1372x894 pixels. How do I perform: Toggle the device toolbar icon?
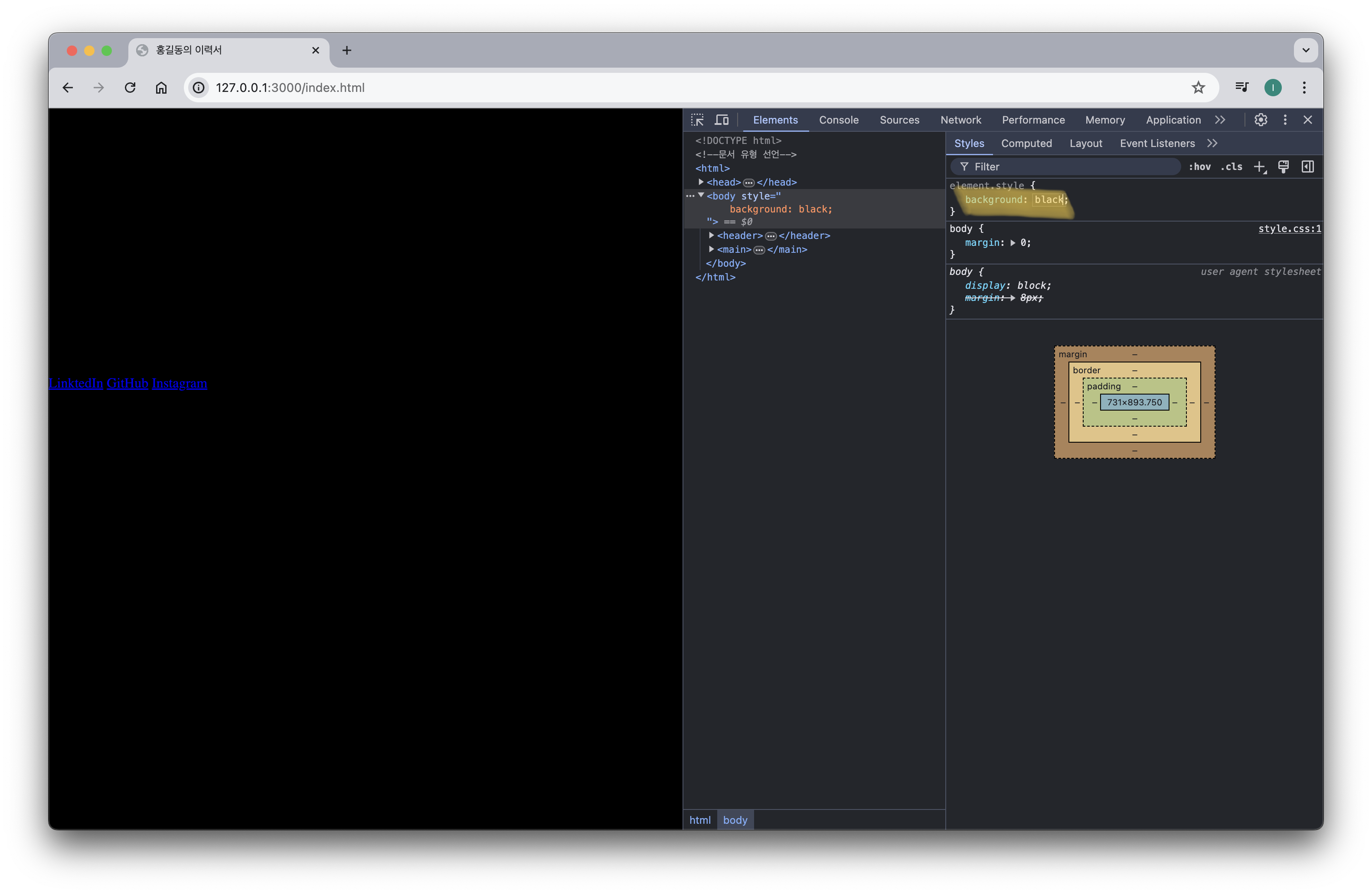pyautogui.click(x=722, y=120)
